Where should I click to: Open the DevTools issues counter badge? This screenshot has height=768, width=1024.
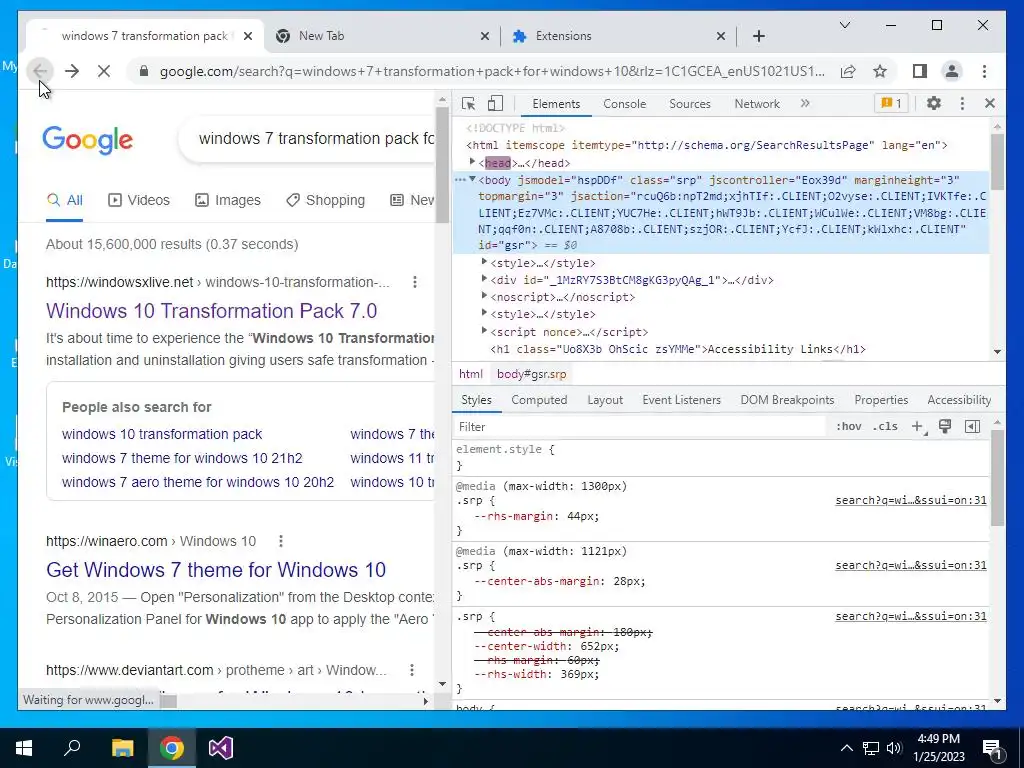click(891, 103)
